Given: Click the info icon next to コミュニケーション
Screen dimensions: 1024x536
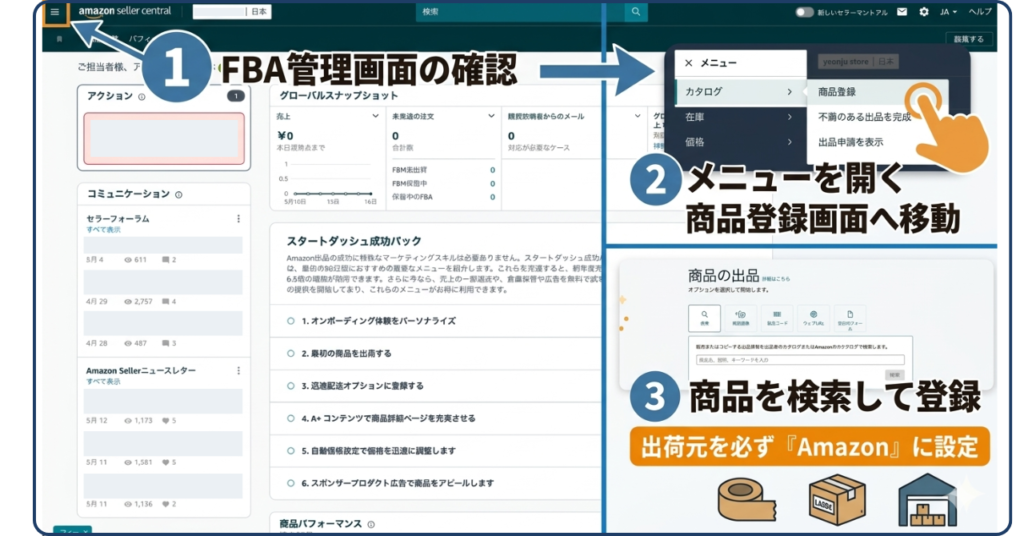Looking at the screenshot, I should [179, 195].
